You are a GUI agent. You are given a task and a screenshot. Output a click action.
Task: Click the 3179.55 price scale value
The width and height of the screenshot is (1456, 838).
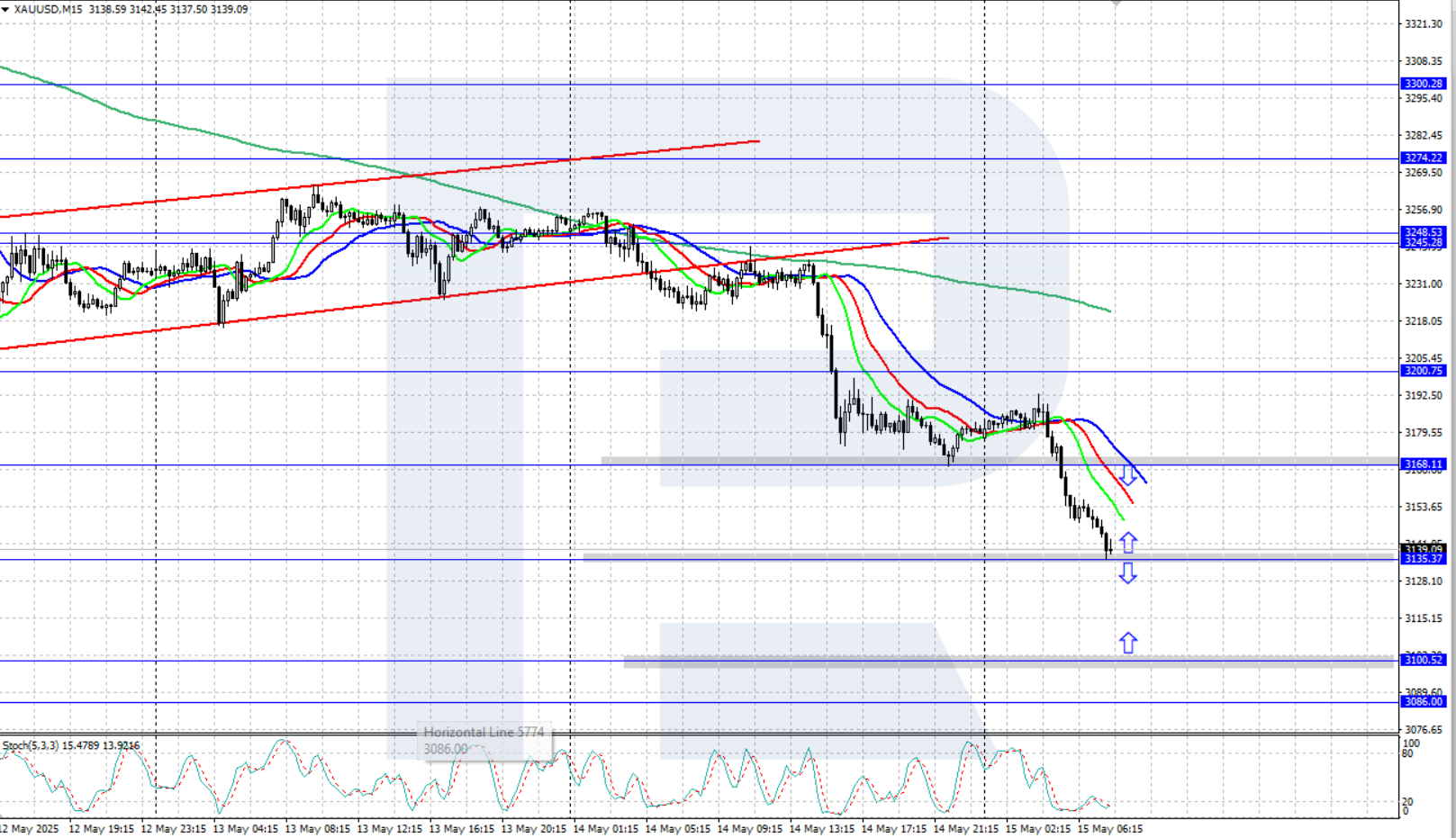coord(1424,432)
